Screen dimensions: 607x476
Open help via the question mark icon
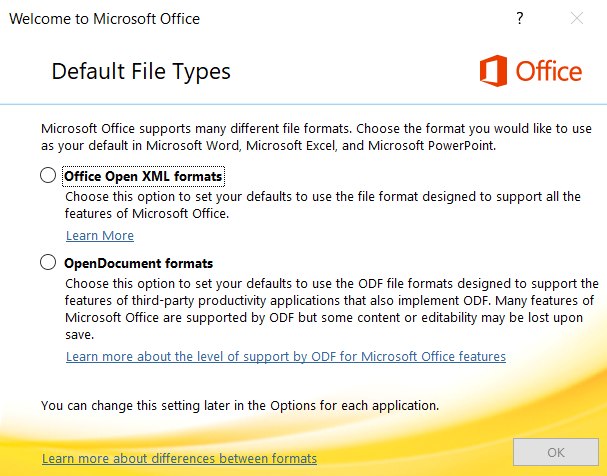tap(520, 18)
